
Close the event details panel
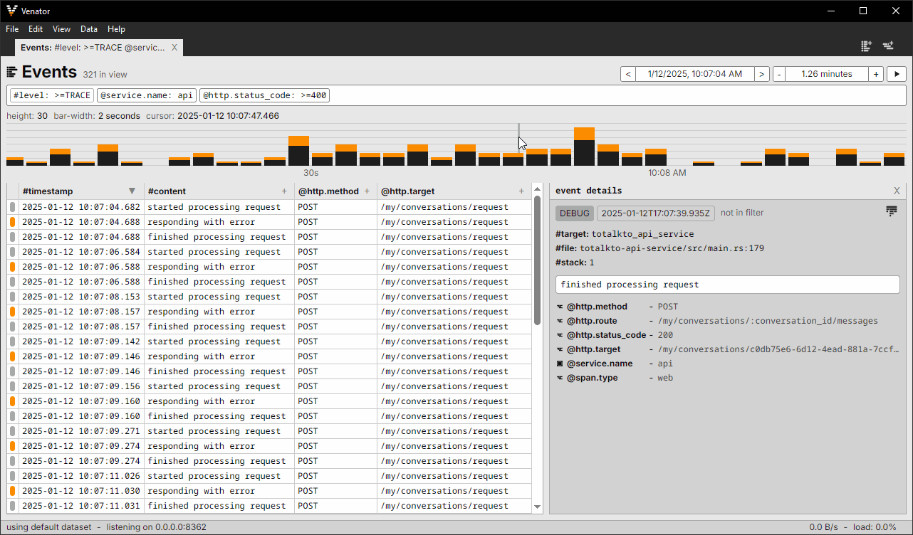pos(896,190)
